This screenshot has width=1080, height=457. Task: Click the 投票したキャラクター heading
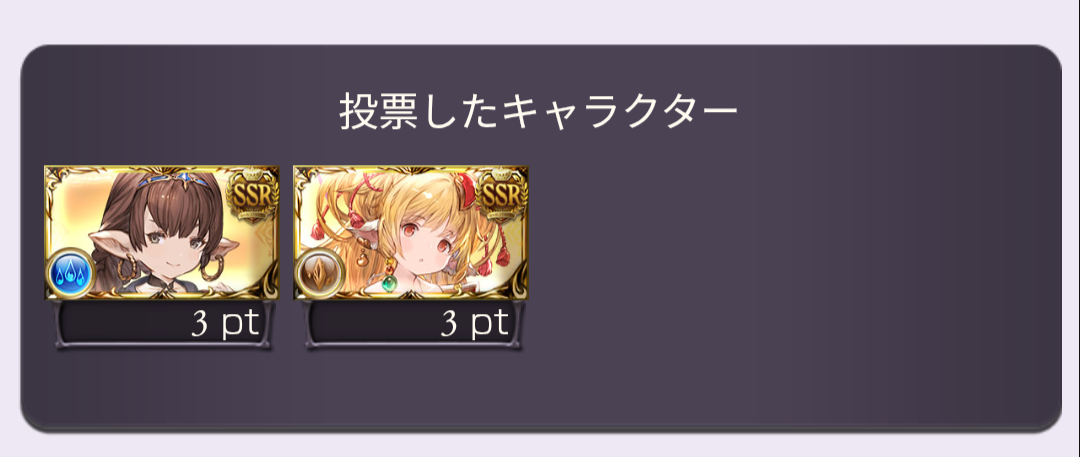click(538, 111)
